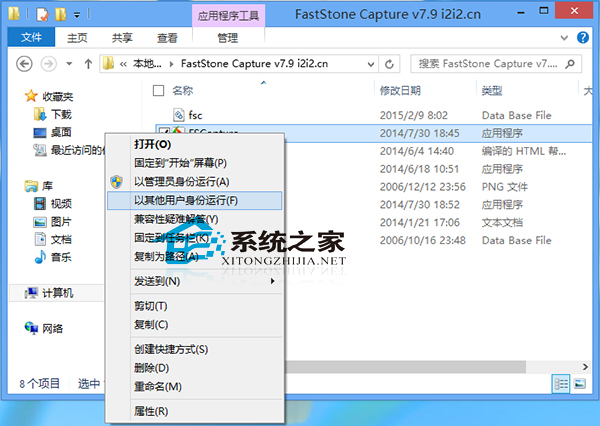Sort by the 修改日期 column header

pos(400,91)
